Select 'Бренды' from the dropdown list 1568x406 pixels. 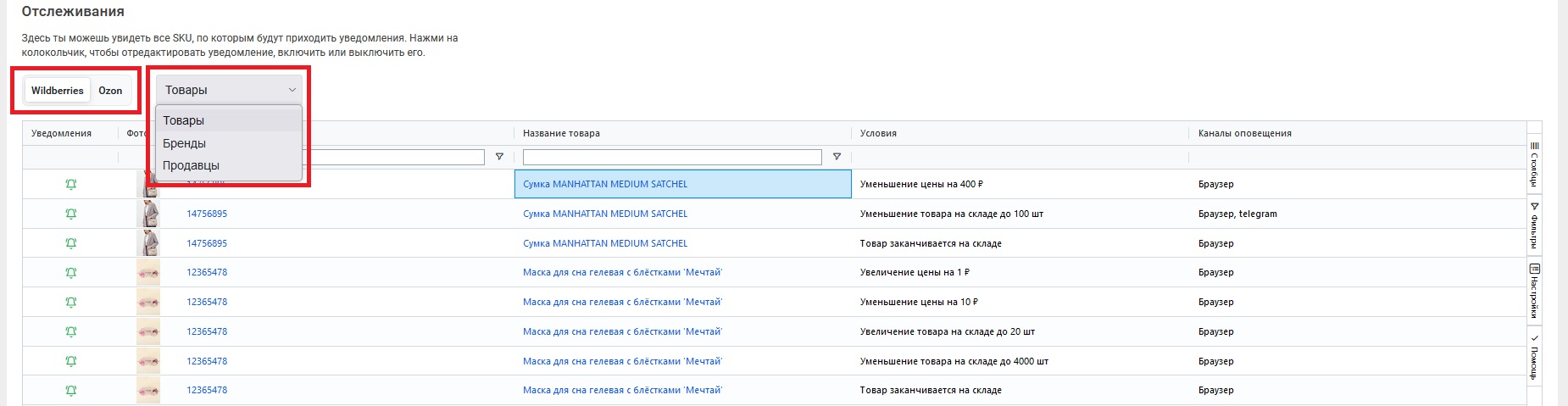[x=185, y=143]
